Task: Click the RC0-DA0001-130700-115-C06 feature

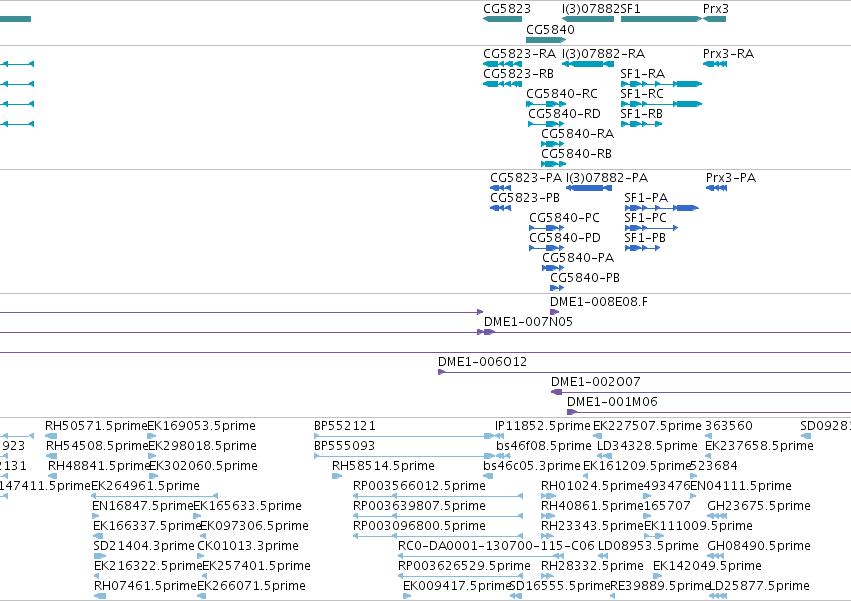Action: click(496, 546)
